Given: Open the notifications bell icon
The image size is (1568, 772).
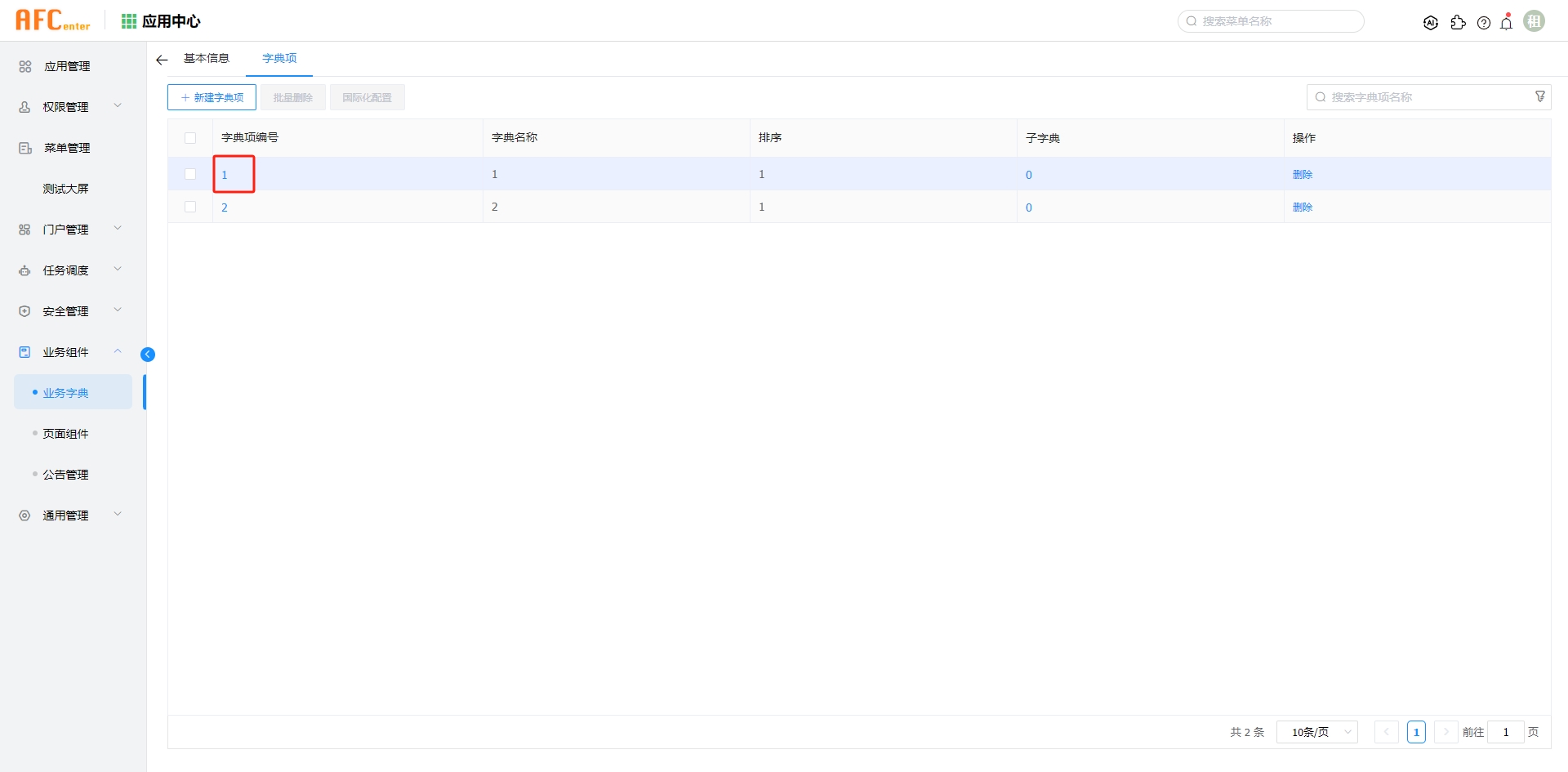Looking at the screenshot, I should (x=1506, y=22).
